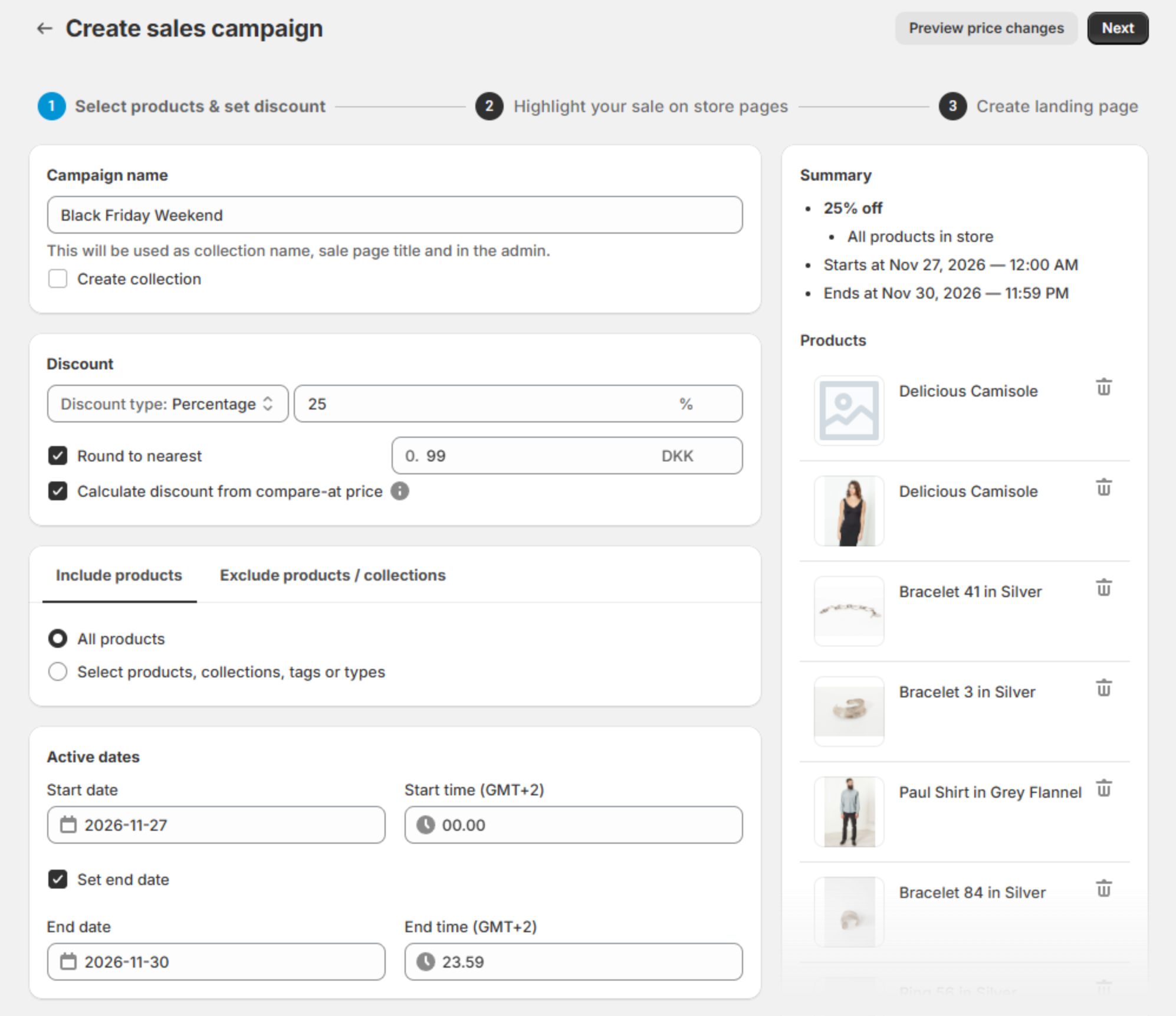Go back using the left arrow icon
The image size is (1176, 1016).
(45, 28)
